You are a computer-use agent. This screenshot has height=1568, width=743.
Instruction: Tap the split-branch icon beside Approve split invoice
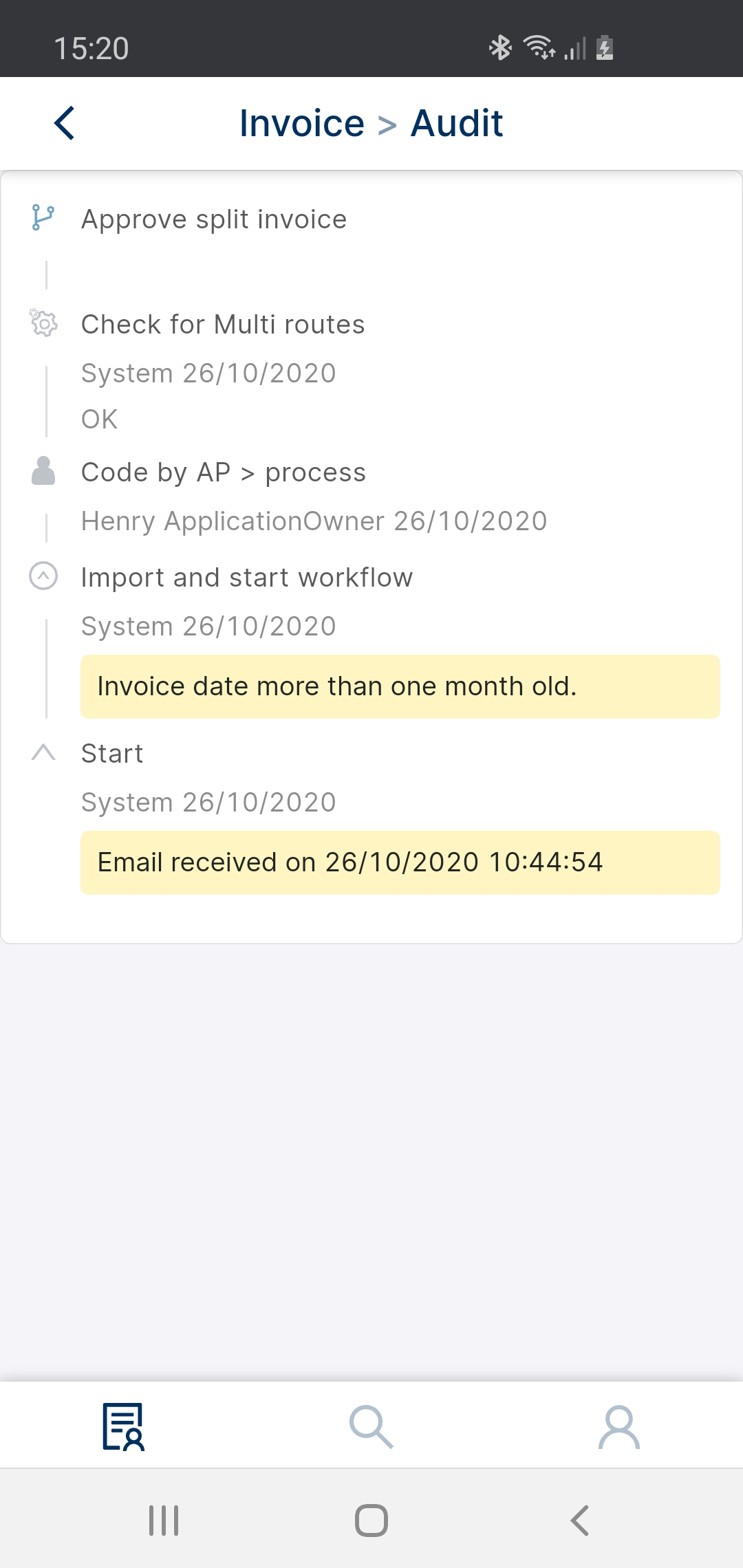43,218
